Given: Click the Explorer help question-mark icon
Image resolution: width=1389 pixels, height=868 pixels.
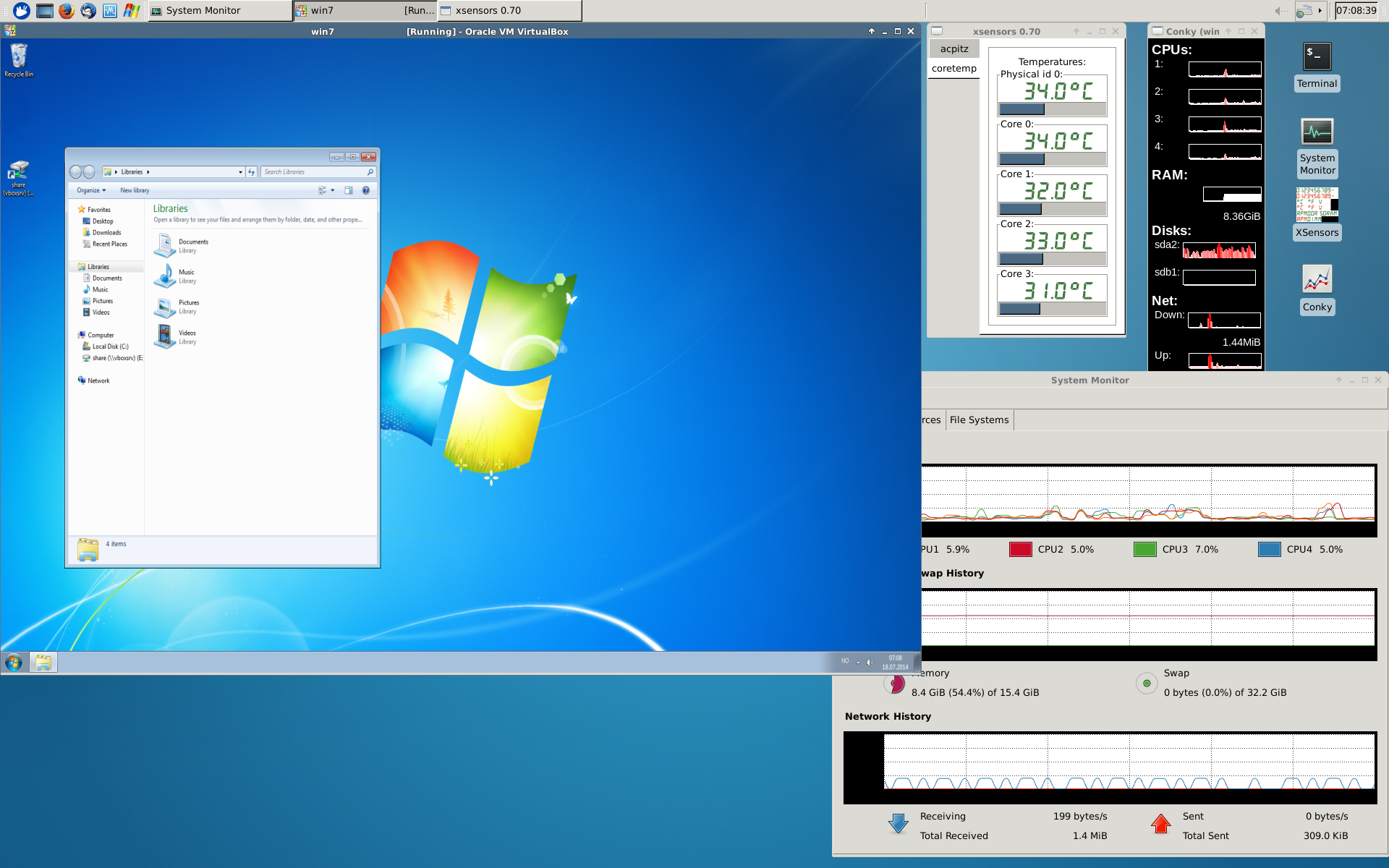Looking at the screenshot, I should click(366, 190).
